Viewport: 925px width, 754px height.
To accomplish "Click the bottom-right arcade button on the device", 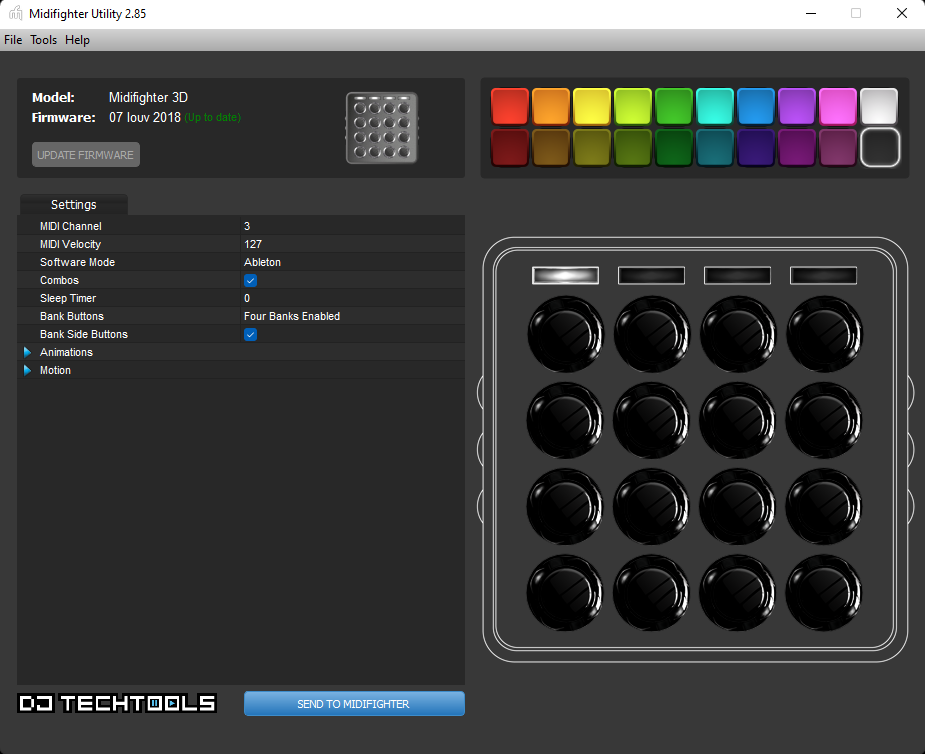I will click(825, 593).
